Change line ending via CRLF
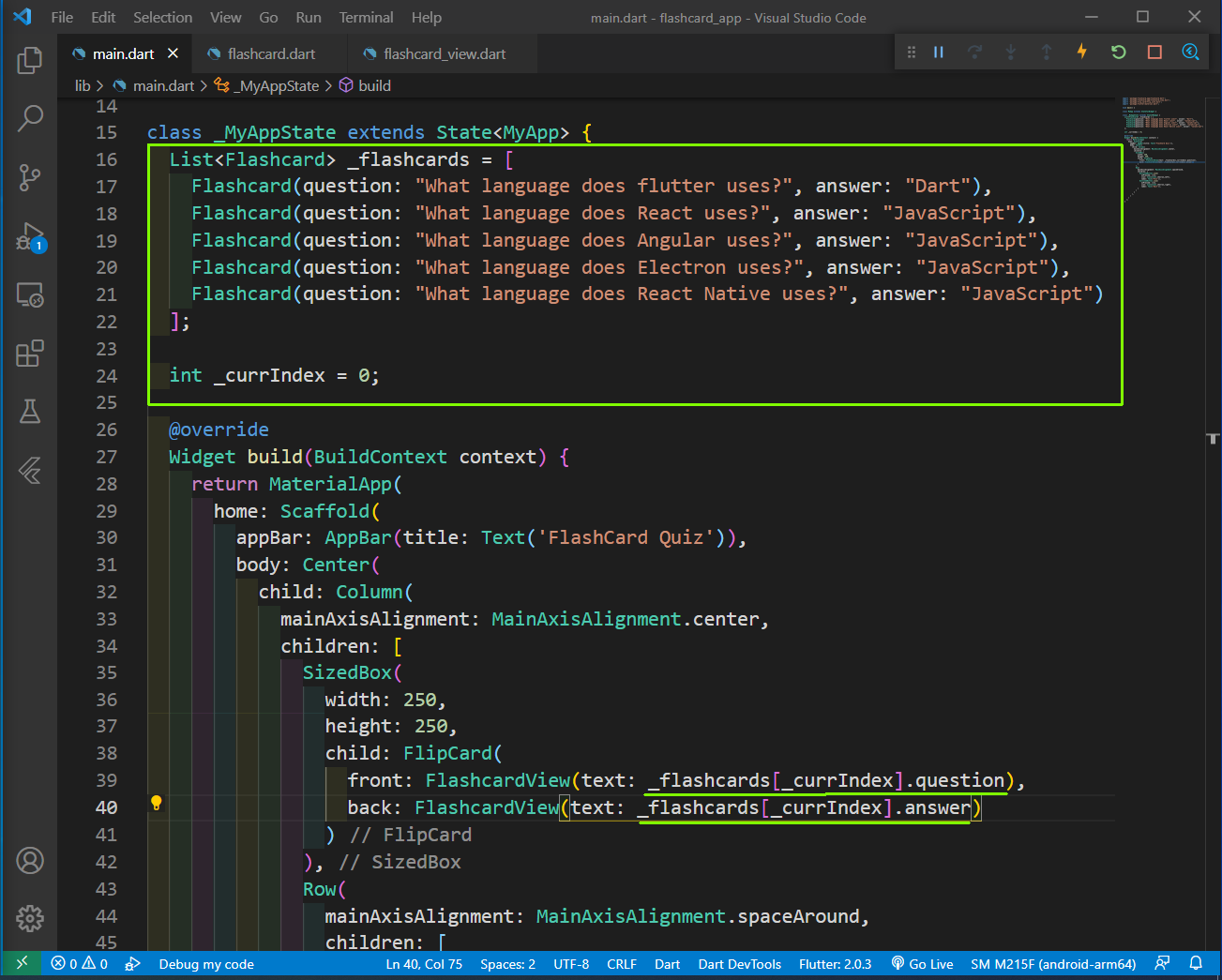Screen dimensions: 1222x980 tap(621, 964)
